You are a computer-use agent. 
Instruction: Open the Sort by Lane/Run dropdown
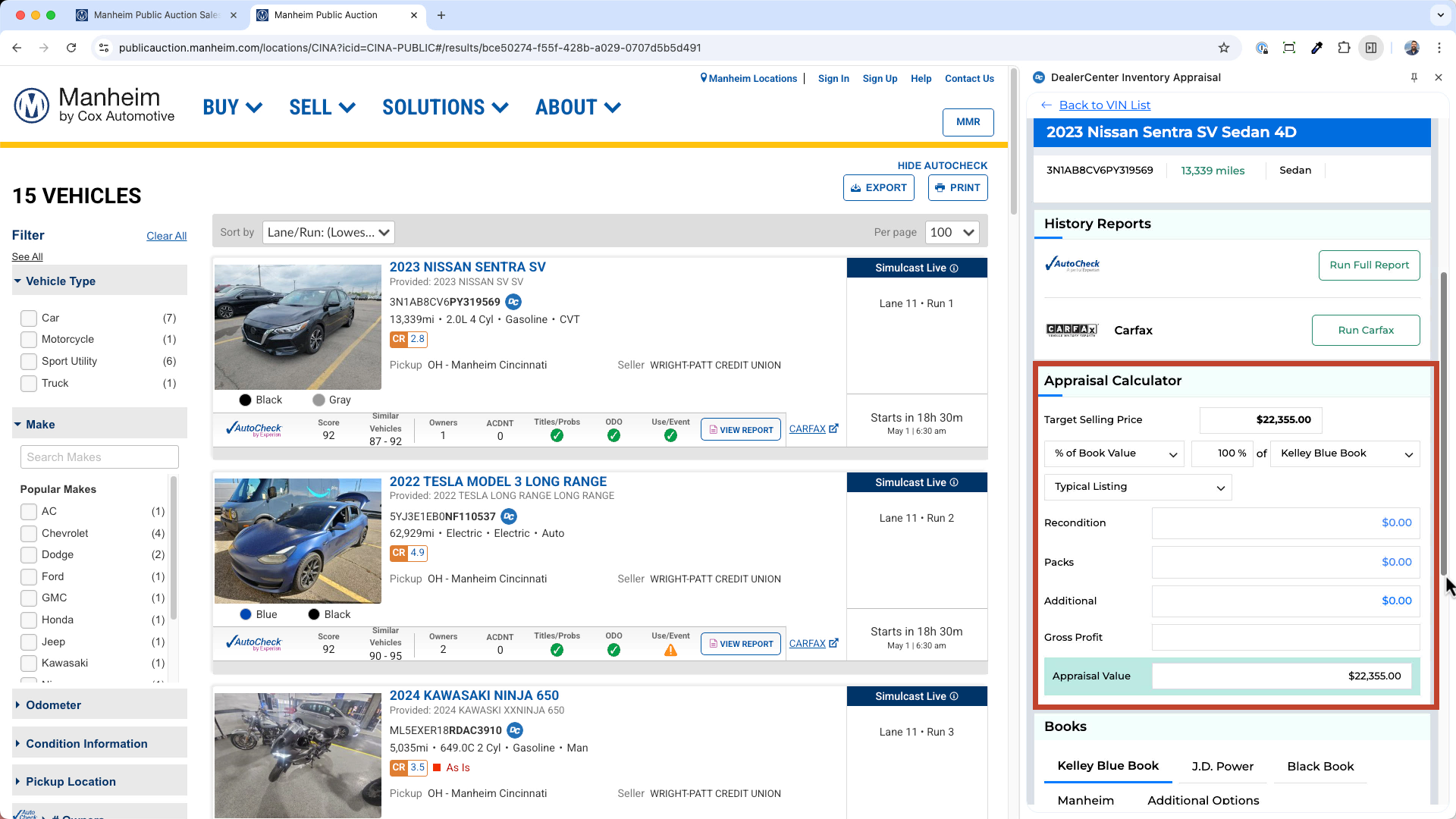pyautogui.click(x=328, y=233)
